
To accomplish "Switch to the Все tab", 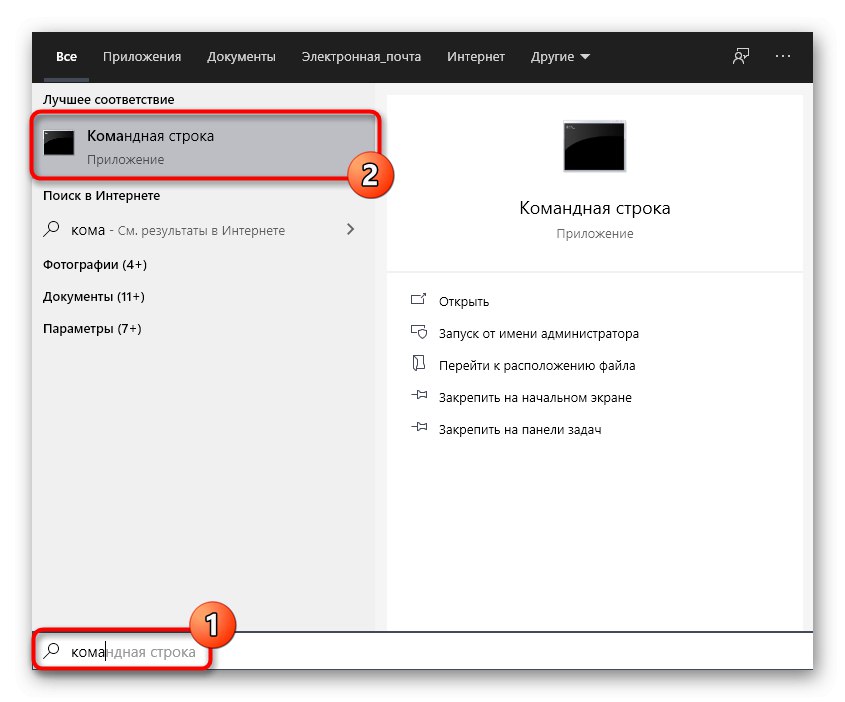I will [x=66, y=57].
